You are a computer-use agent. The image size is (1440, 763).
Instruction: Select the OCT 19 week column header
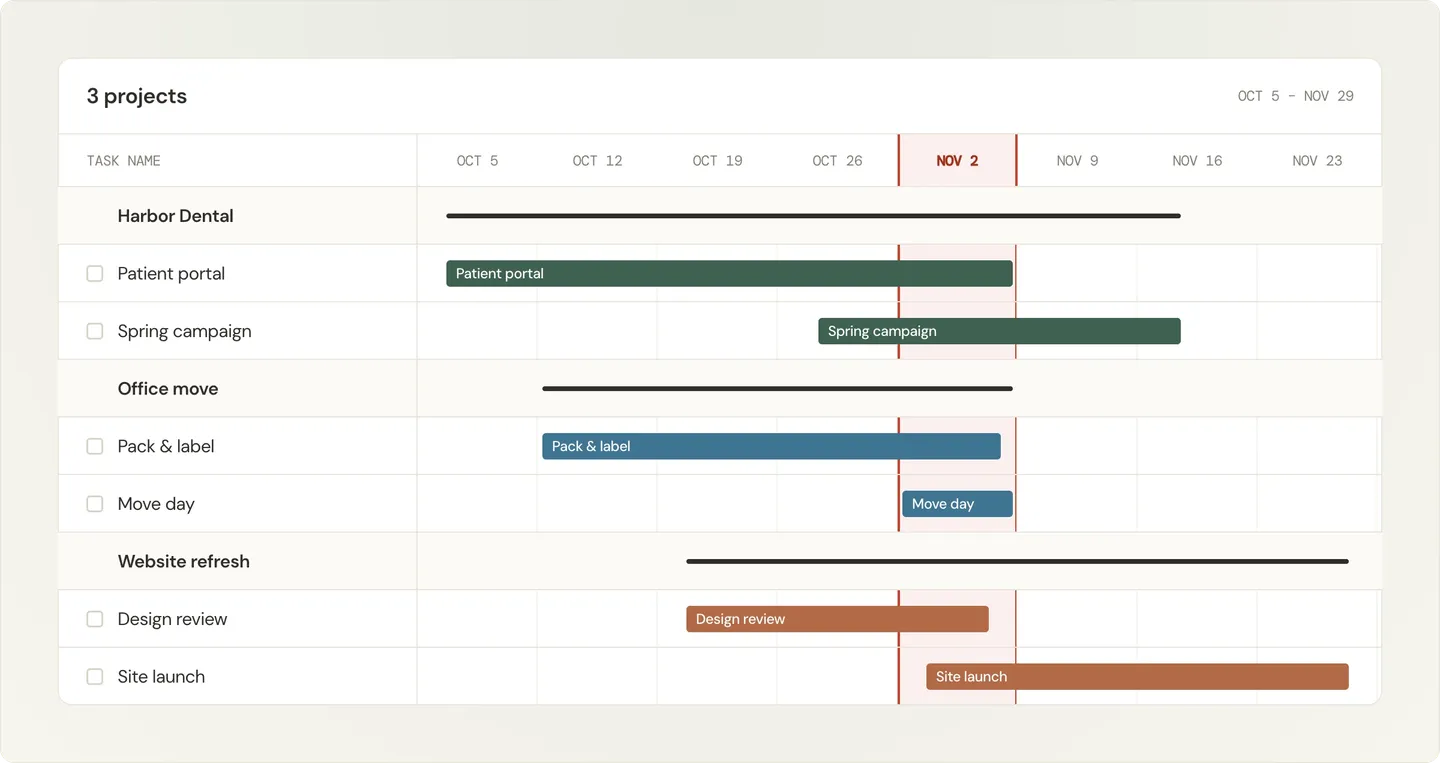tap(717, 161)
